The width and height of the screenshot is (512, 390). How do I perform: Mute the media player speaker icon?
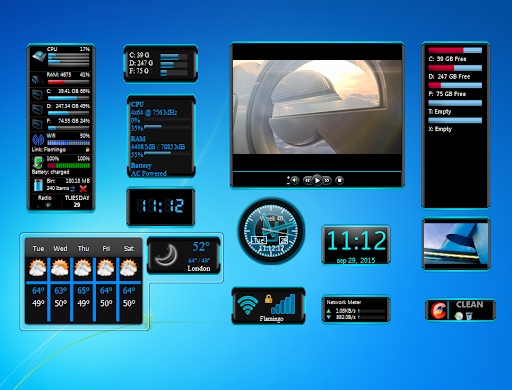[x=295, y=180]
